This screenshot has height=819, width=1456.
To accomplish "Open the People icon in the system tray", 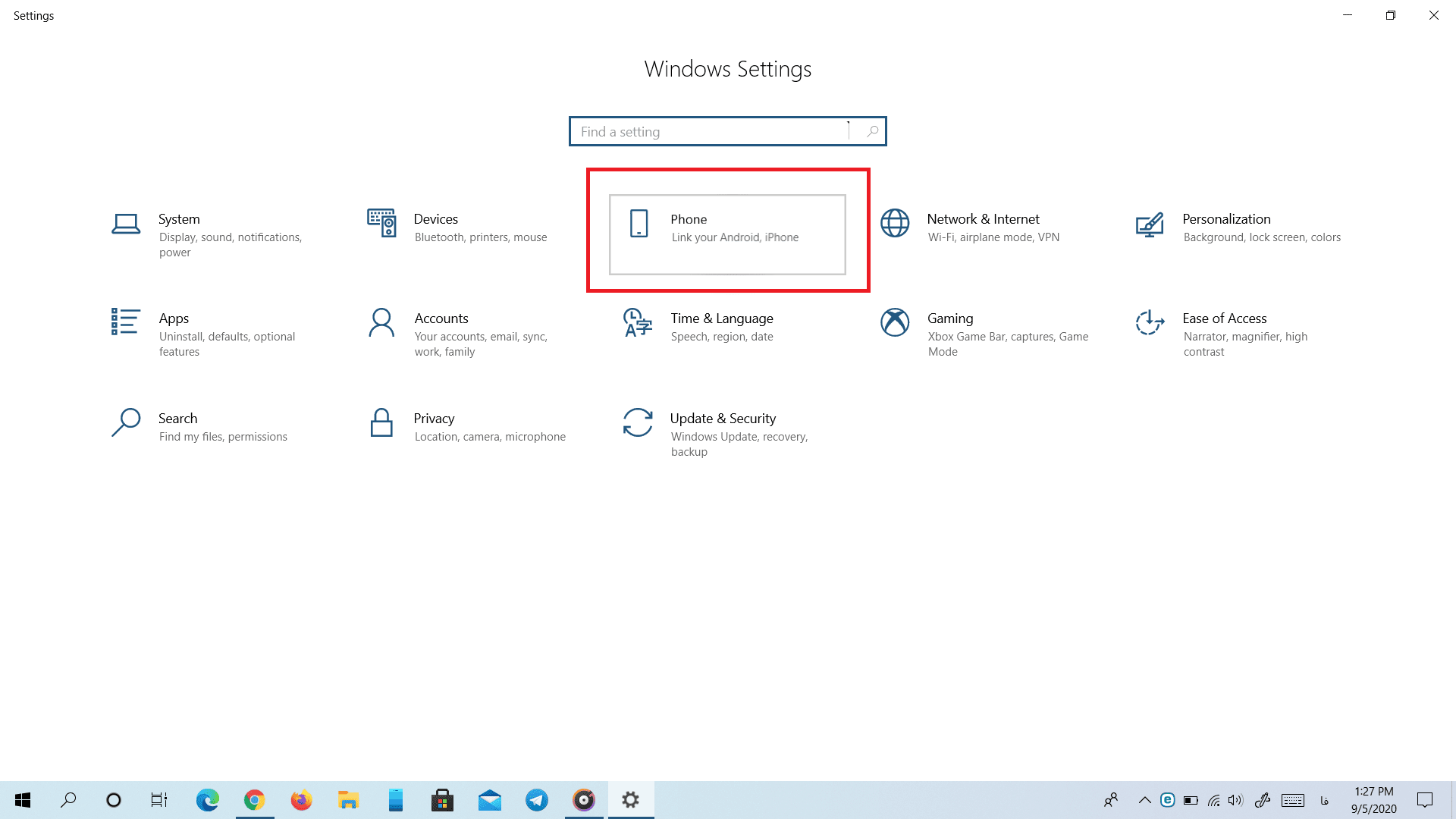I will point(1111,800).
